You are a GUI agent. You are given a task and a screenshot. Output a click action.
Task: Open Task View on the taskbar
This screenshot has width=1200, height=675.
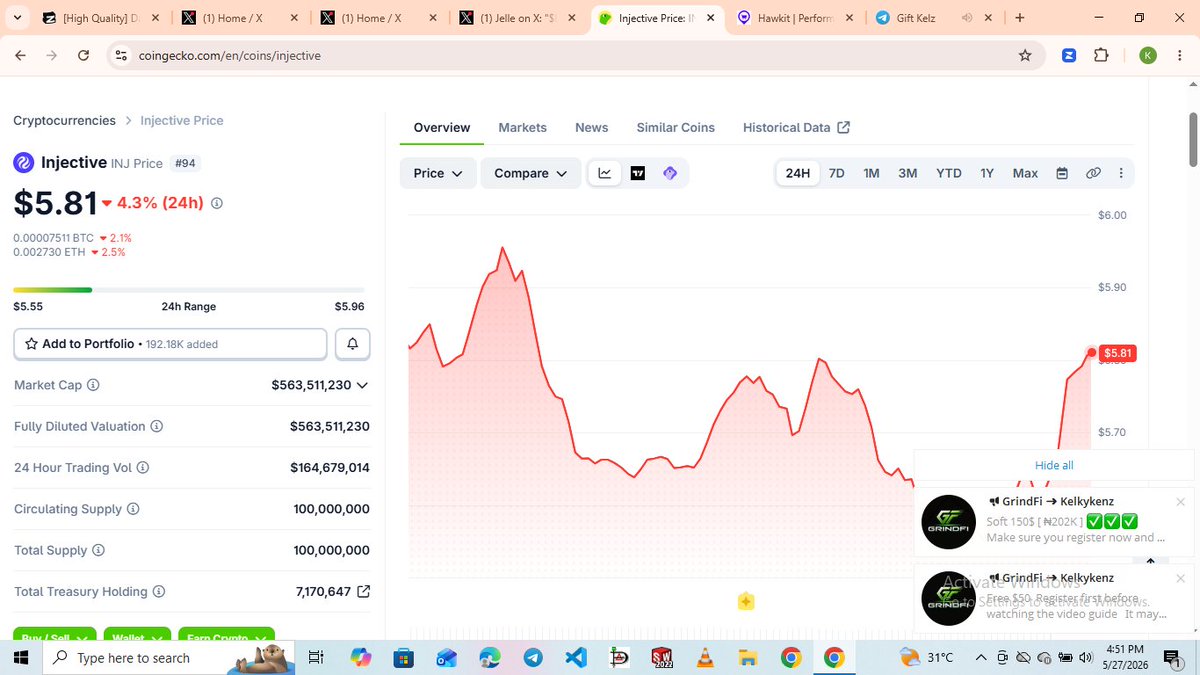(315, 657)
